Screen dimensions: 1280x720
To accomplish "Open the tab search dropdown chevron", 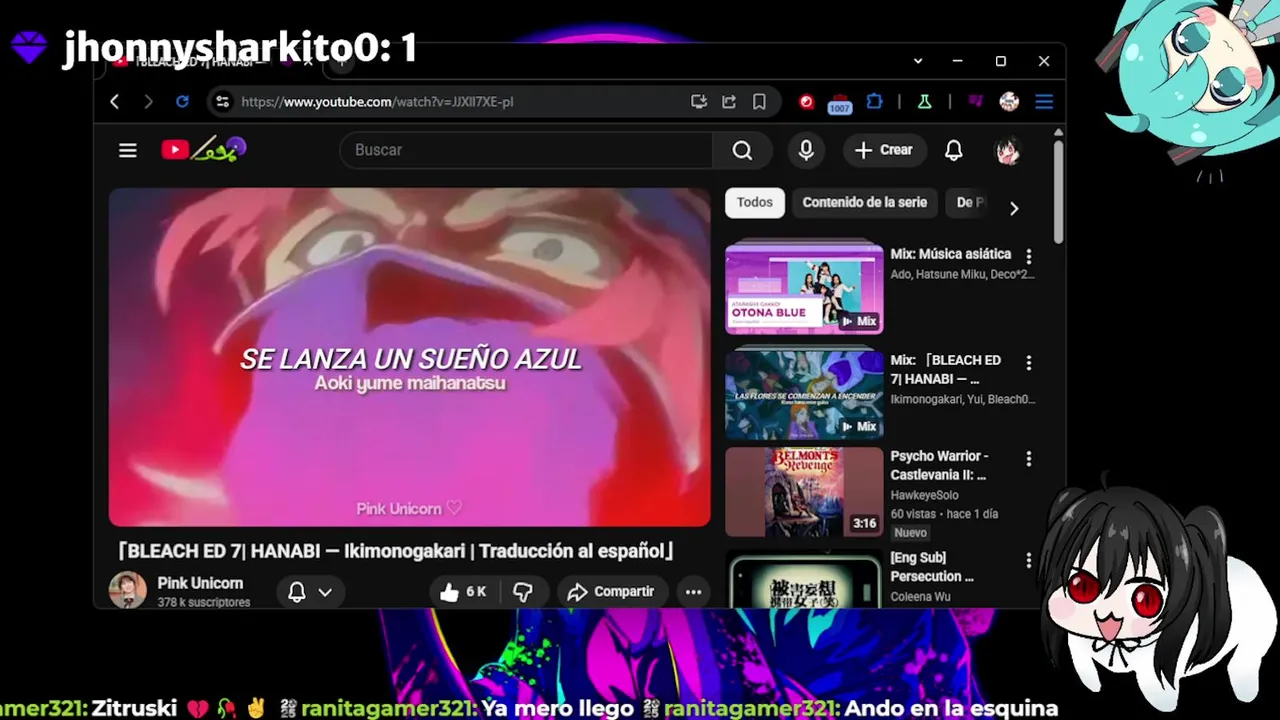I will (x=918, y=61).
